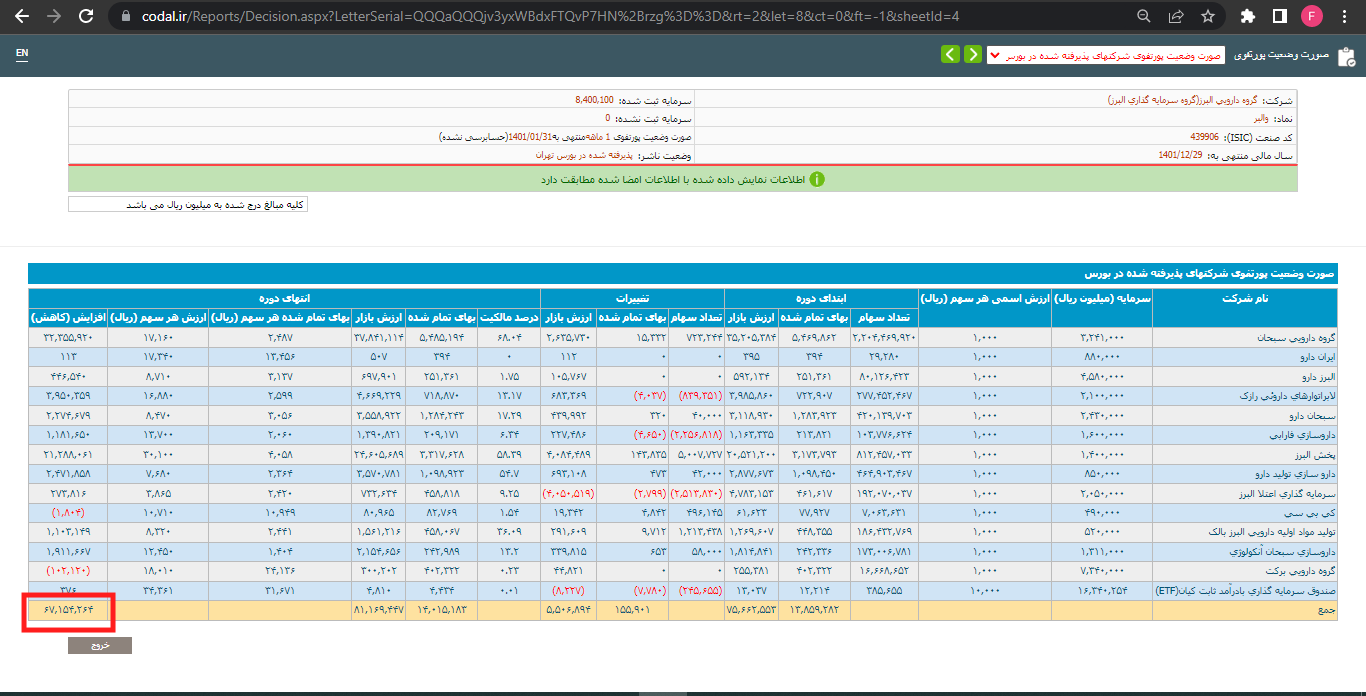Viewport: 1366px width, 696px height.
Task: View site info via padlock icon
Action: tap(125, 16)
